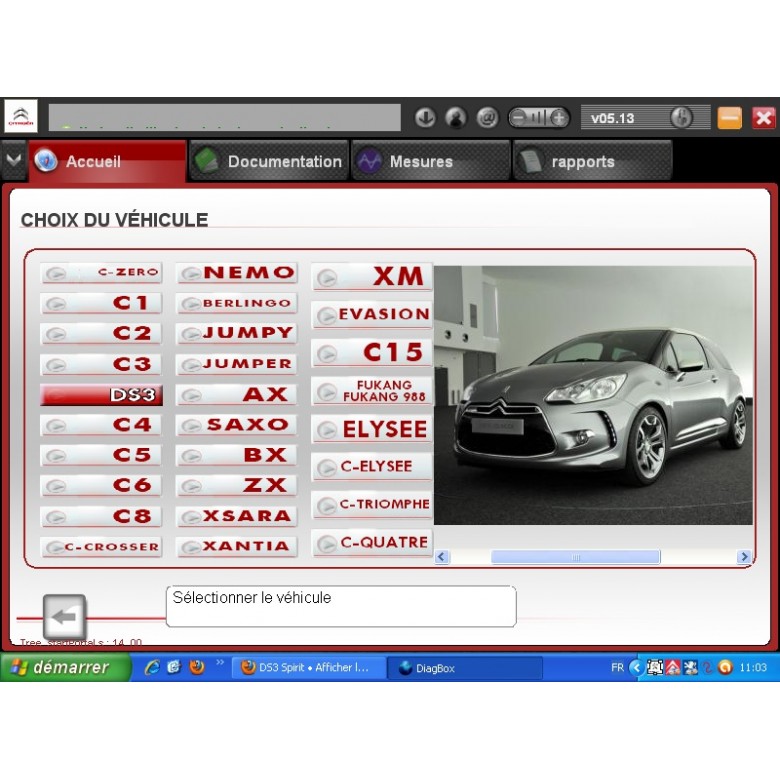Open the rapports tab
Screen dimensions: 780x780
[592, 161]
